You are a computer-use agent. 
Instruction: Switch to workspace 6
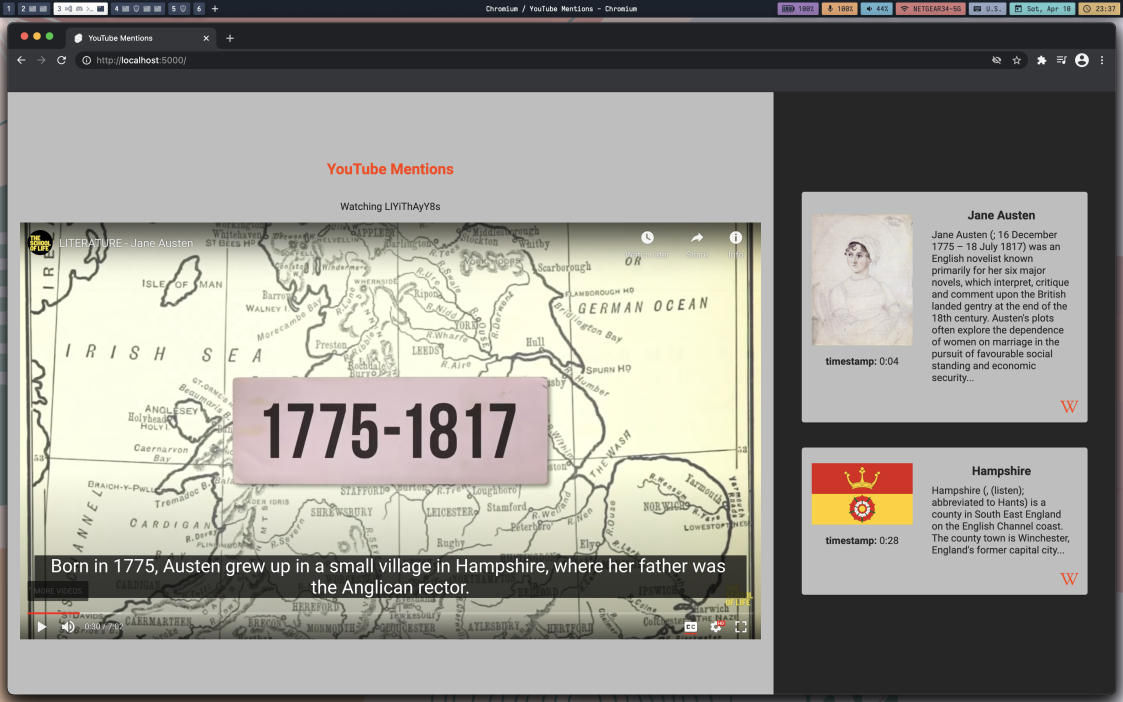click(198, 9)
